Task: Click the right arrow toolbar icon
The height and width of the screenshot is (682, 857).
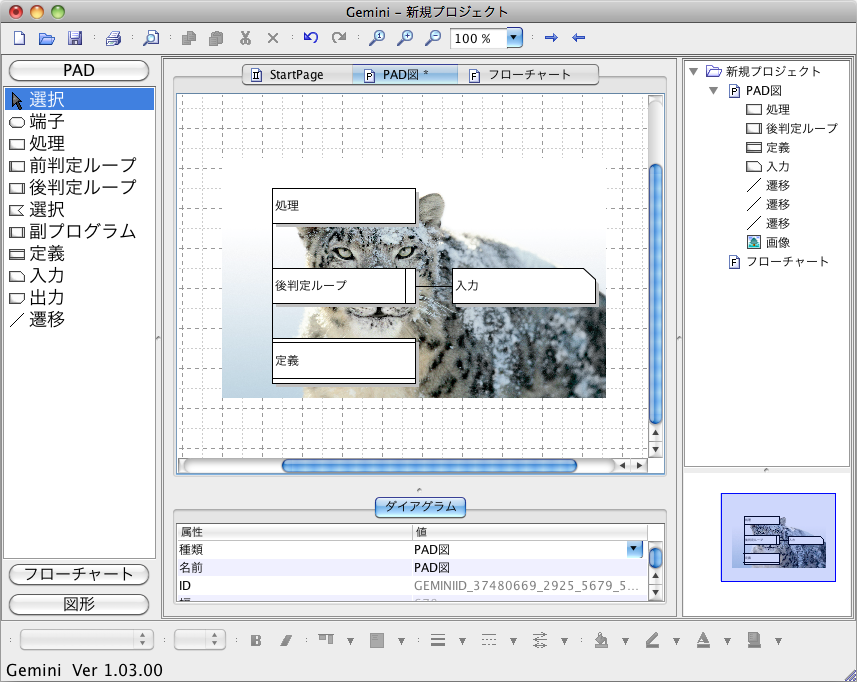Action: (551, 38)
